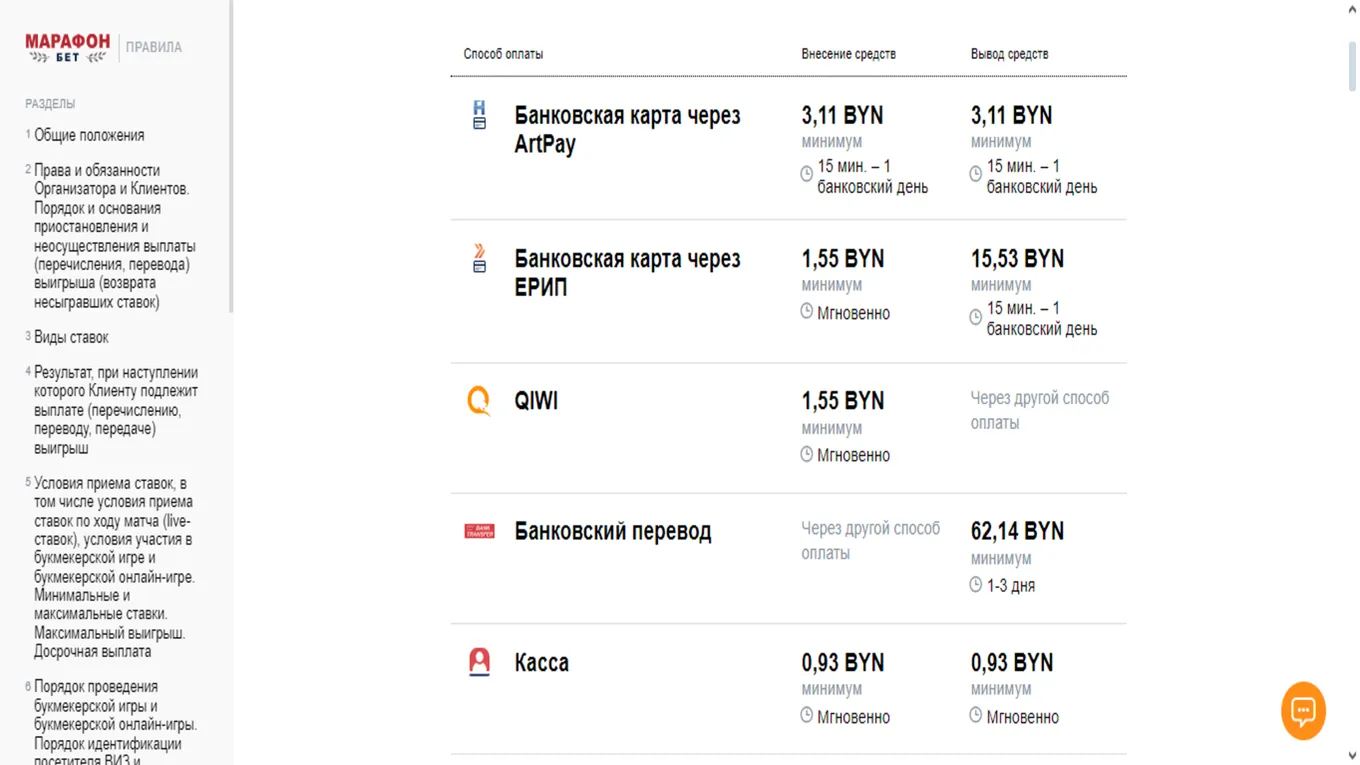Click Касса deposit amount 0,93 BYN
1360x765 pixels.
pyautogui.click(x=842, y=662)
